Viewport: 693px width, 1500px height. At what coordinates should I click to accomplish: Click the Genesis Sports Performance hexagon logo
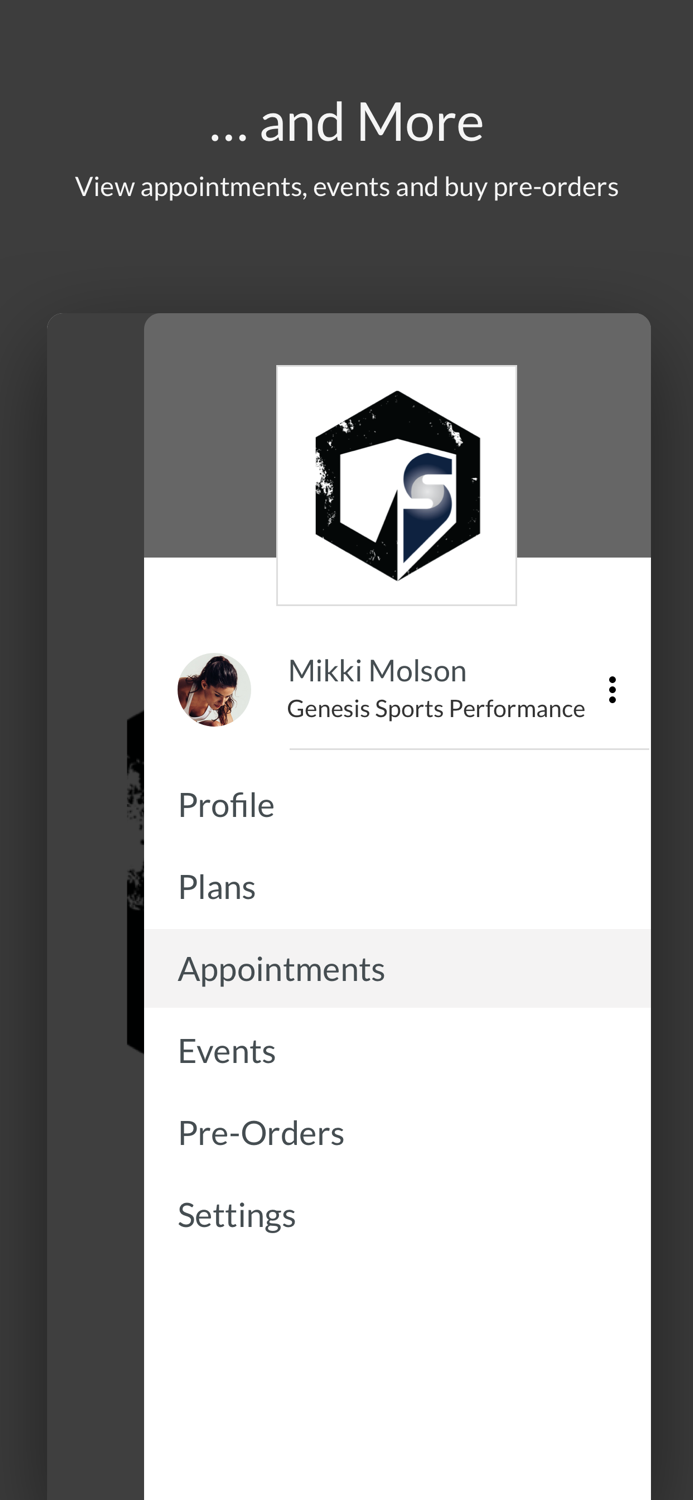[396, 485]
